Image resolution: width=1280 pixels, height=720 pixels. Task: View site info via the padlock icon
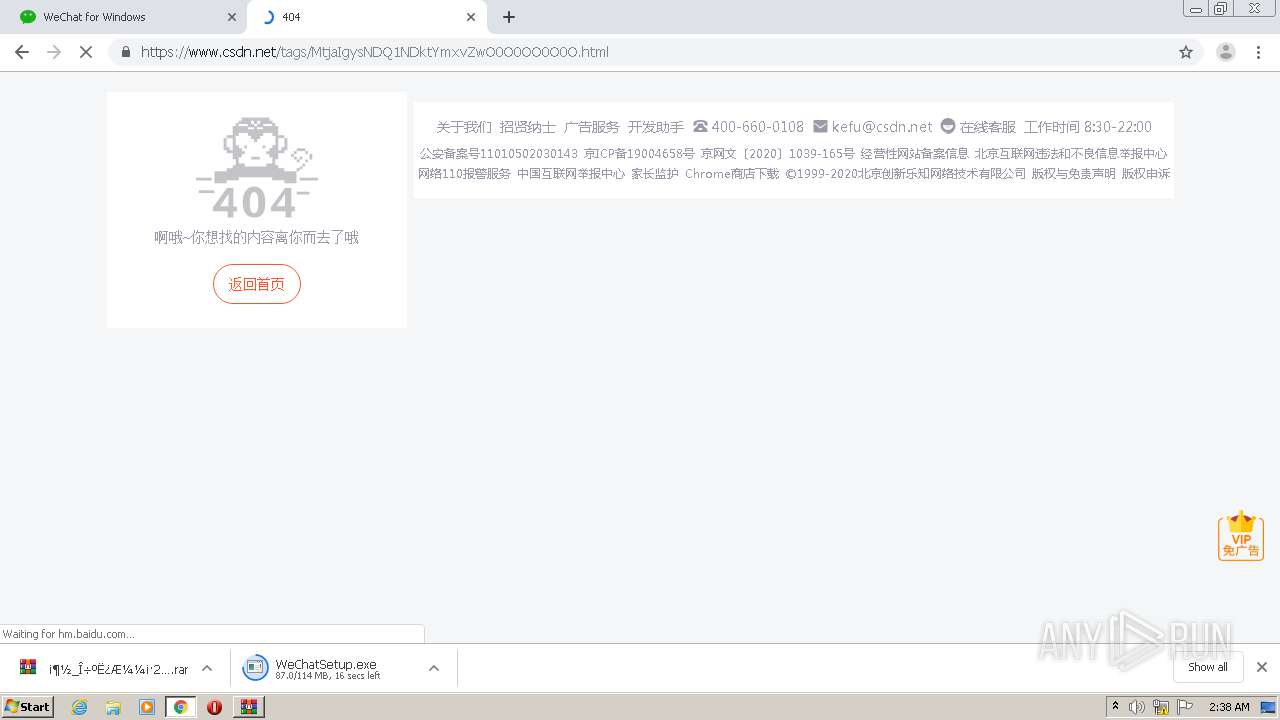click(x=126, y=52)
